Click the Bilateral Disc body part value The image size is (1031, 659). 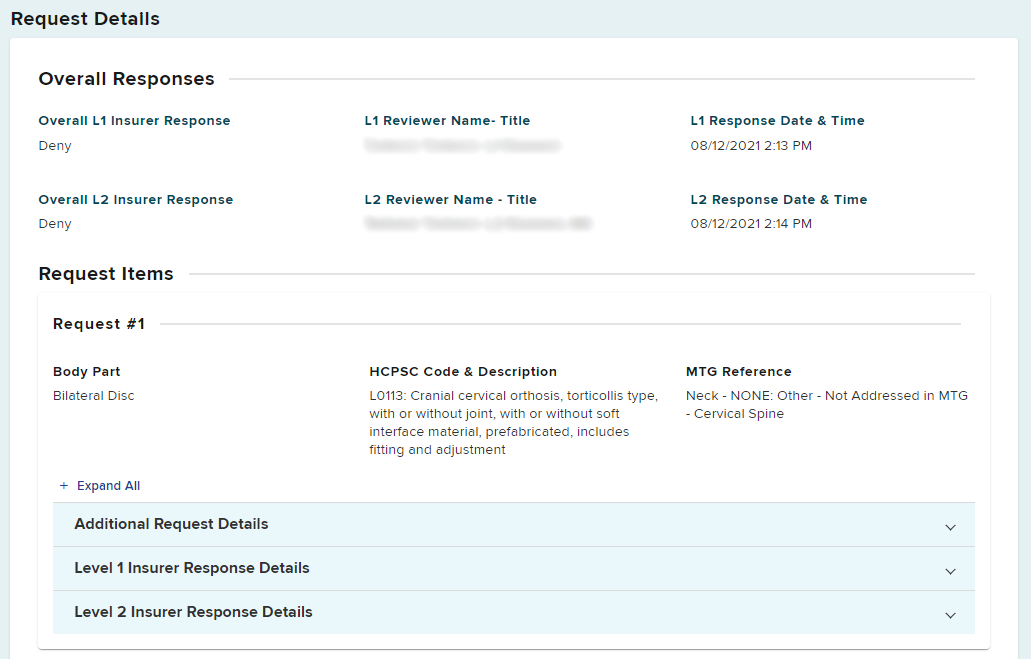[x=93, y=396]
